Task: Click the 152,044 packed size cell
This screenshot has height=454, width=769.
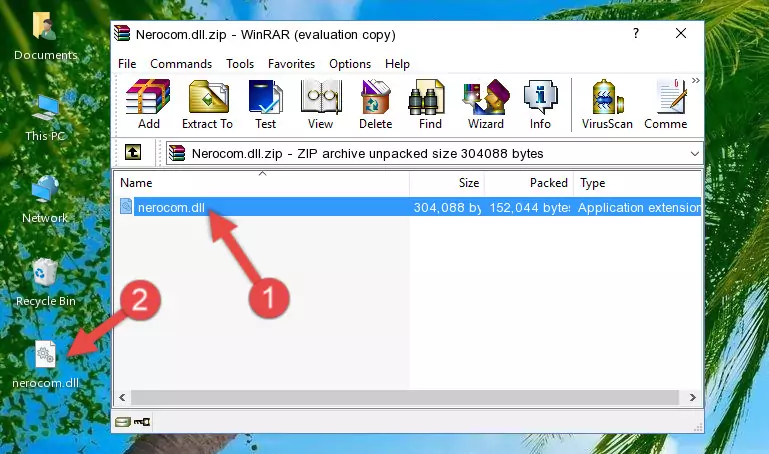Action: point(530,207)
